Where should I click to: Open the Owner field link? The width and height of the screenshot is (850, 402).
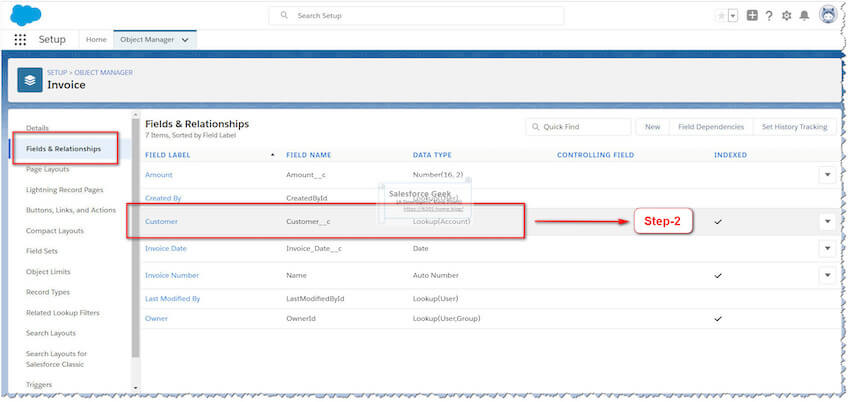click(x=157, y=319)
